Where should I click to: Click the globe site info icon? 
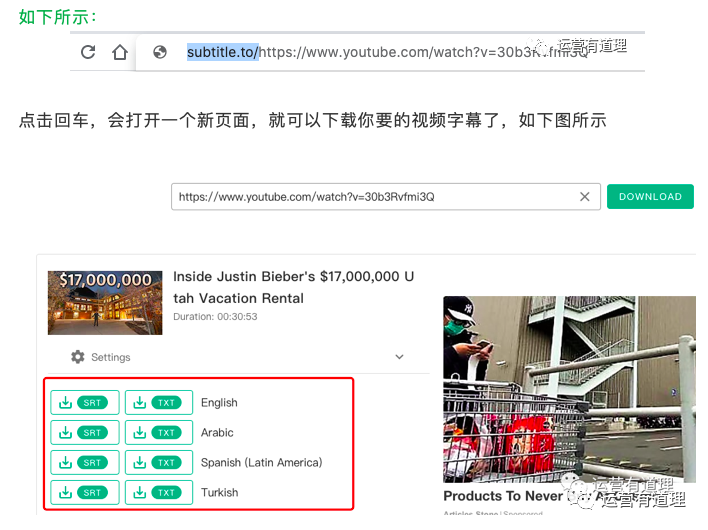point(159,52)
